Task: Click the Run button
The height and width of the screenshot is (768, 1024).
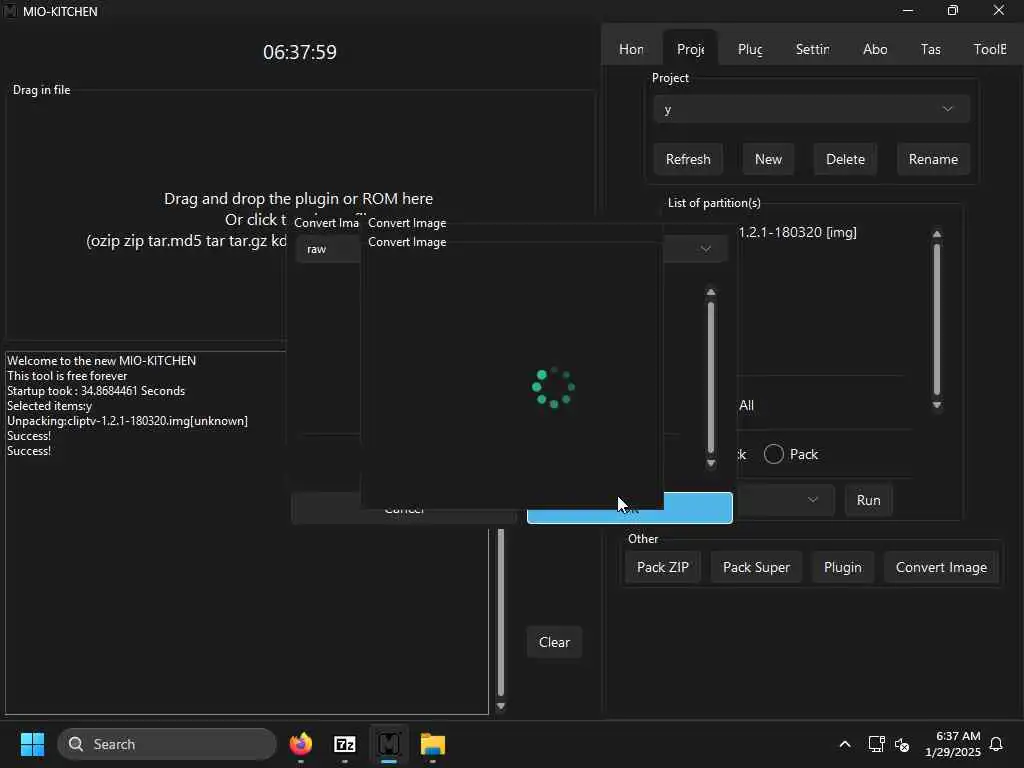Action: click(x=869, y=500)
